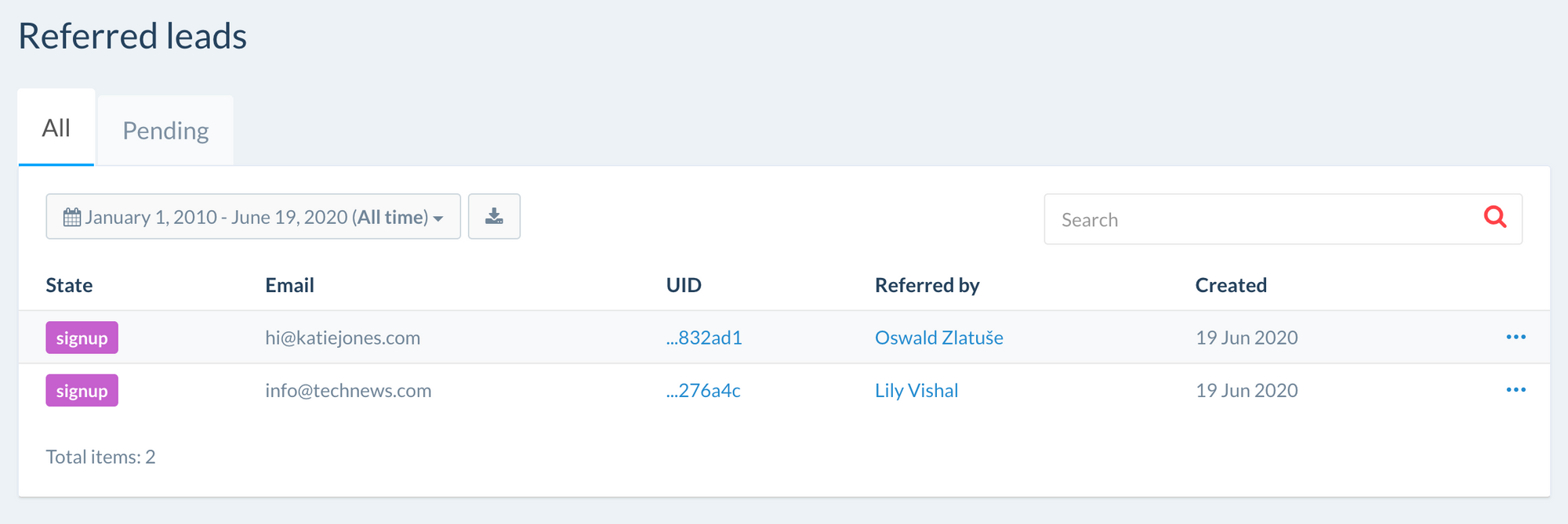Click the State column header
1568x524 pixels.
click(69, 285)
